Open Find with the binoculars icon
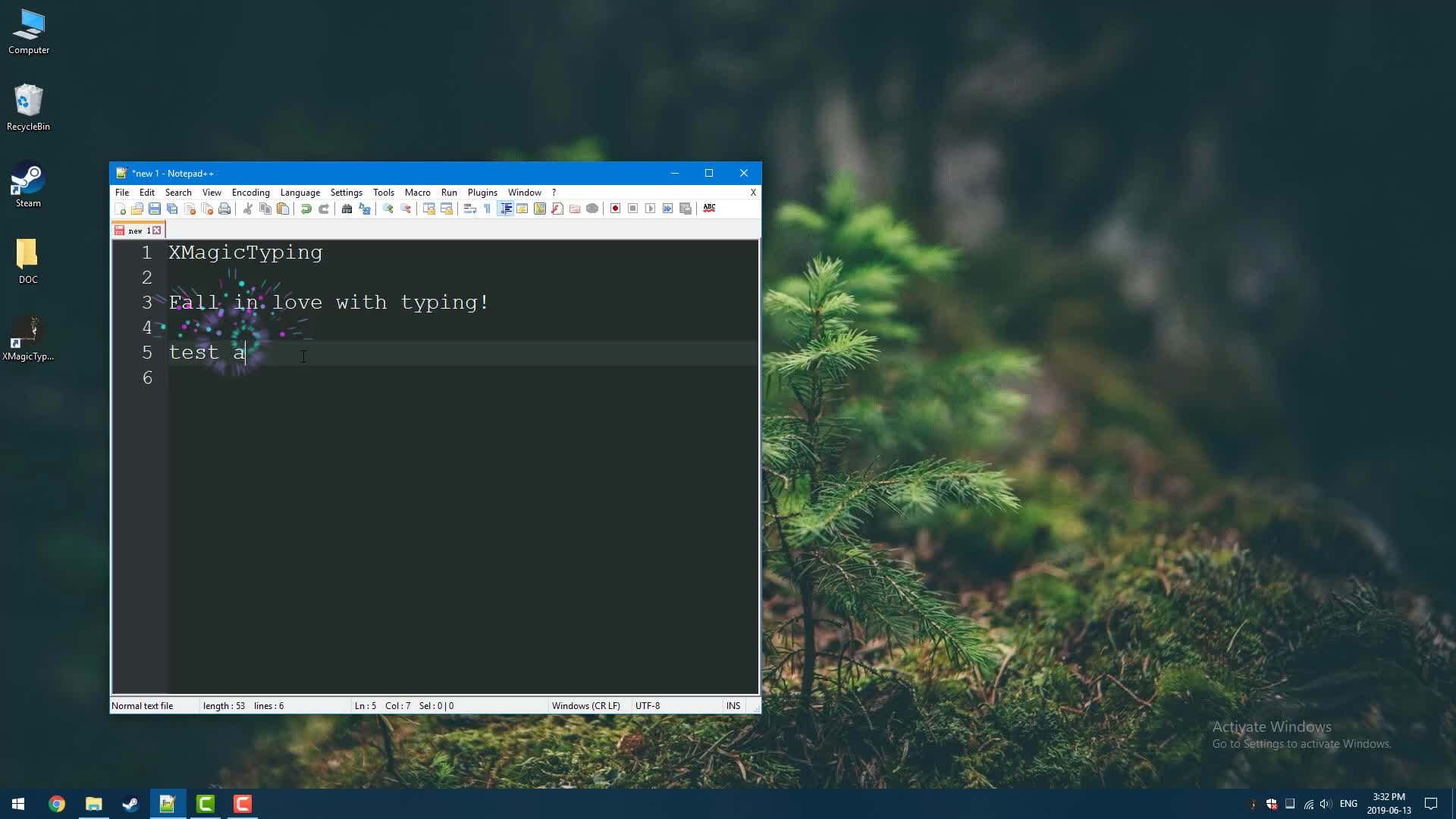 tap(347, 209)
